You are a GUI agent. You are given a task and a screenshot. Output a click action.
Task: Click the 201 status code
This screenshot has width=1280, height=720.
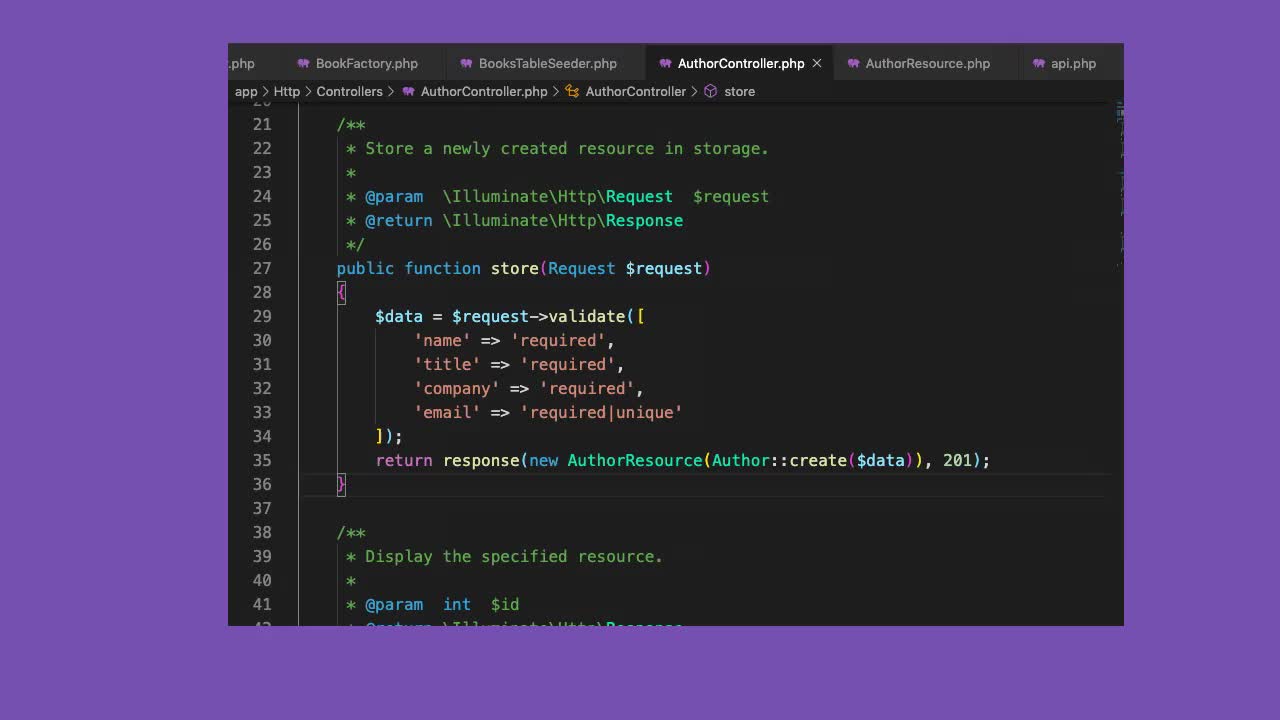point(957,460)
